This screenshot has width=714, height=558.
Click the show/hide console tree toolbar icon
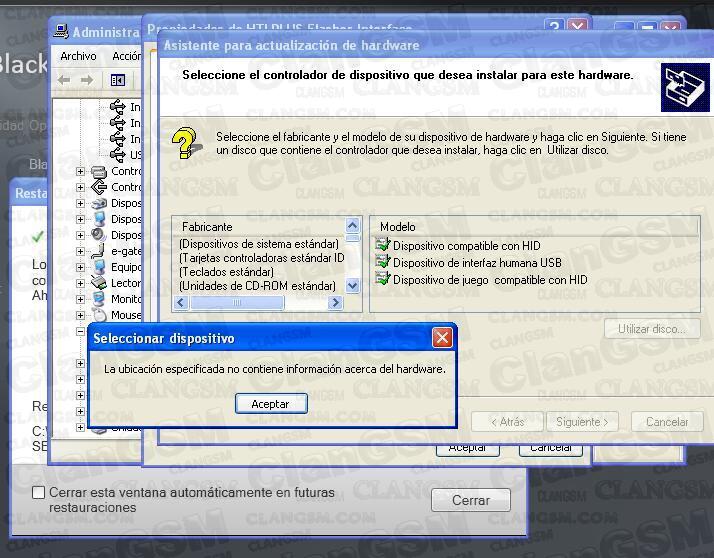click(x=117, y=81)
